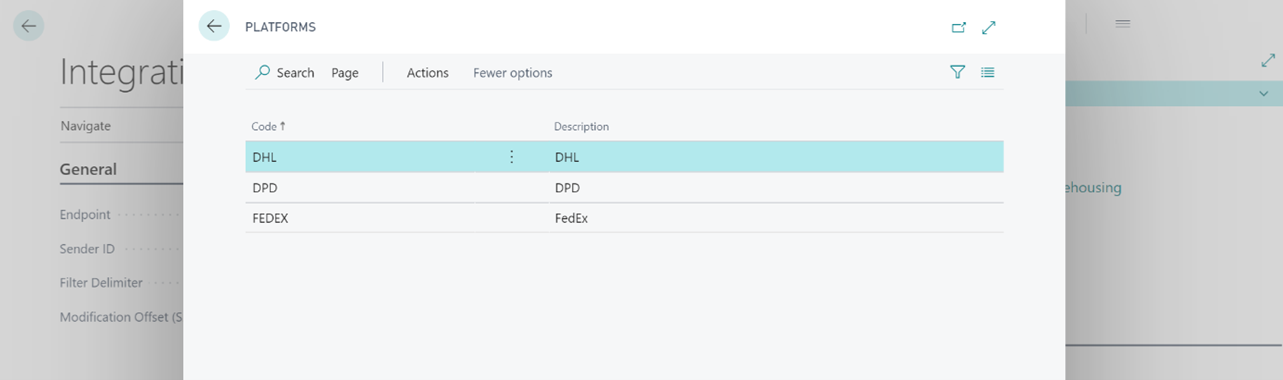Screen dimensions: 1283x380
Task: Collapse the blue section chevron at right
Action: 1264,93
